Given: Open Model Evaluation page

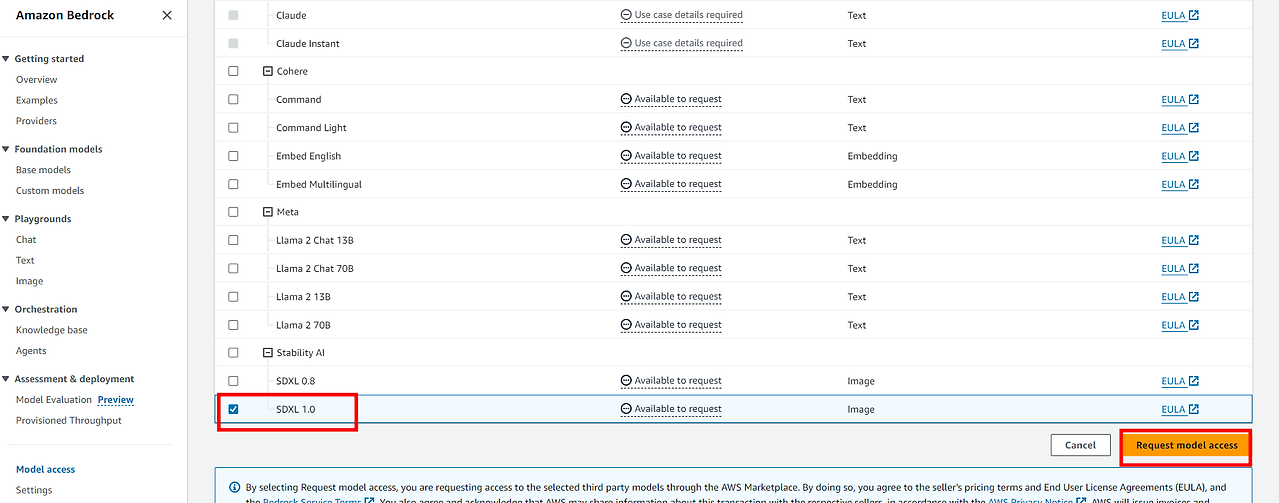Looking at the screenshot, I should (x=54, y=400).
